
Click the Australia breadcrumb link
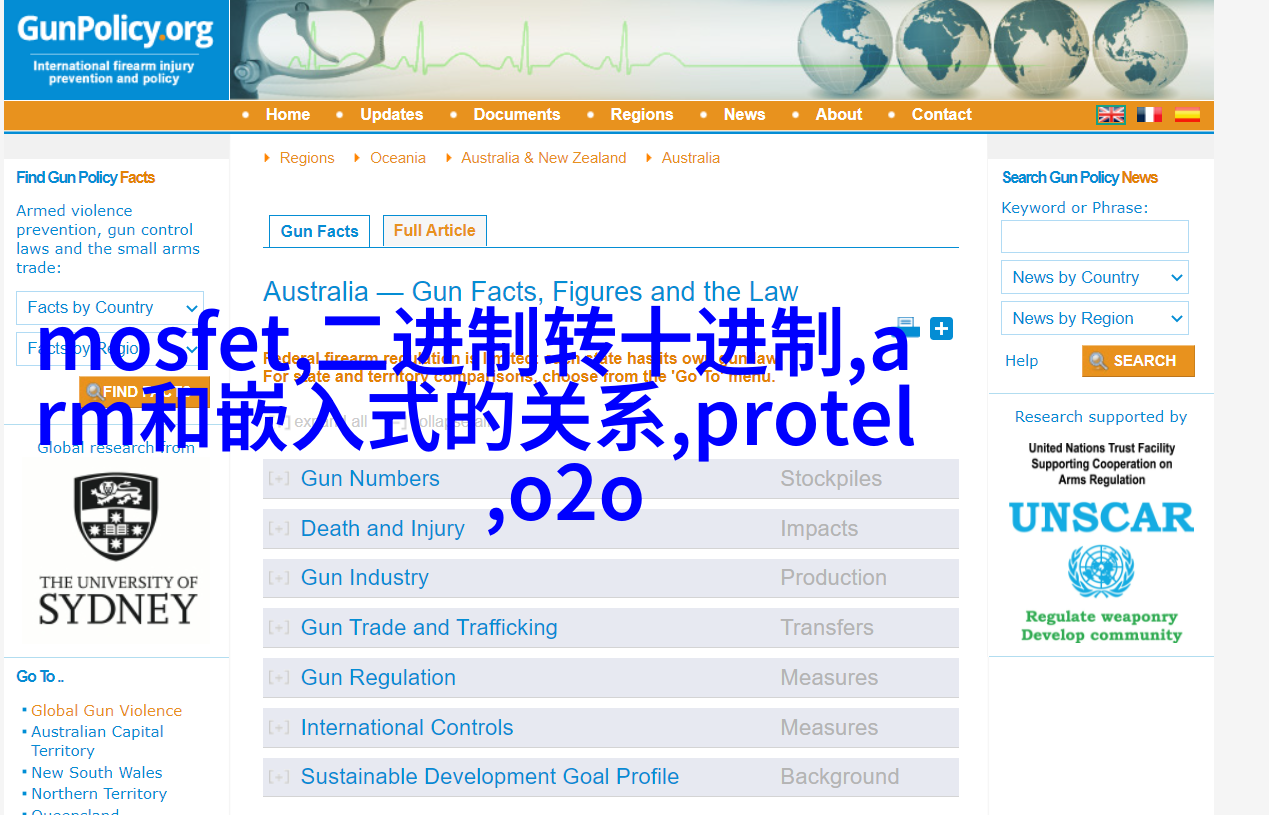691,158
